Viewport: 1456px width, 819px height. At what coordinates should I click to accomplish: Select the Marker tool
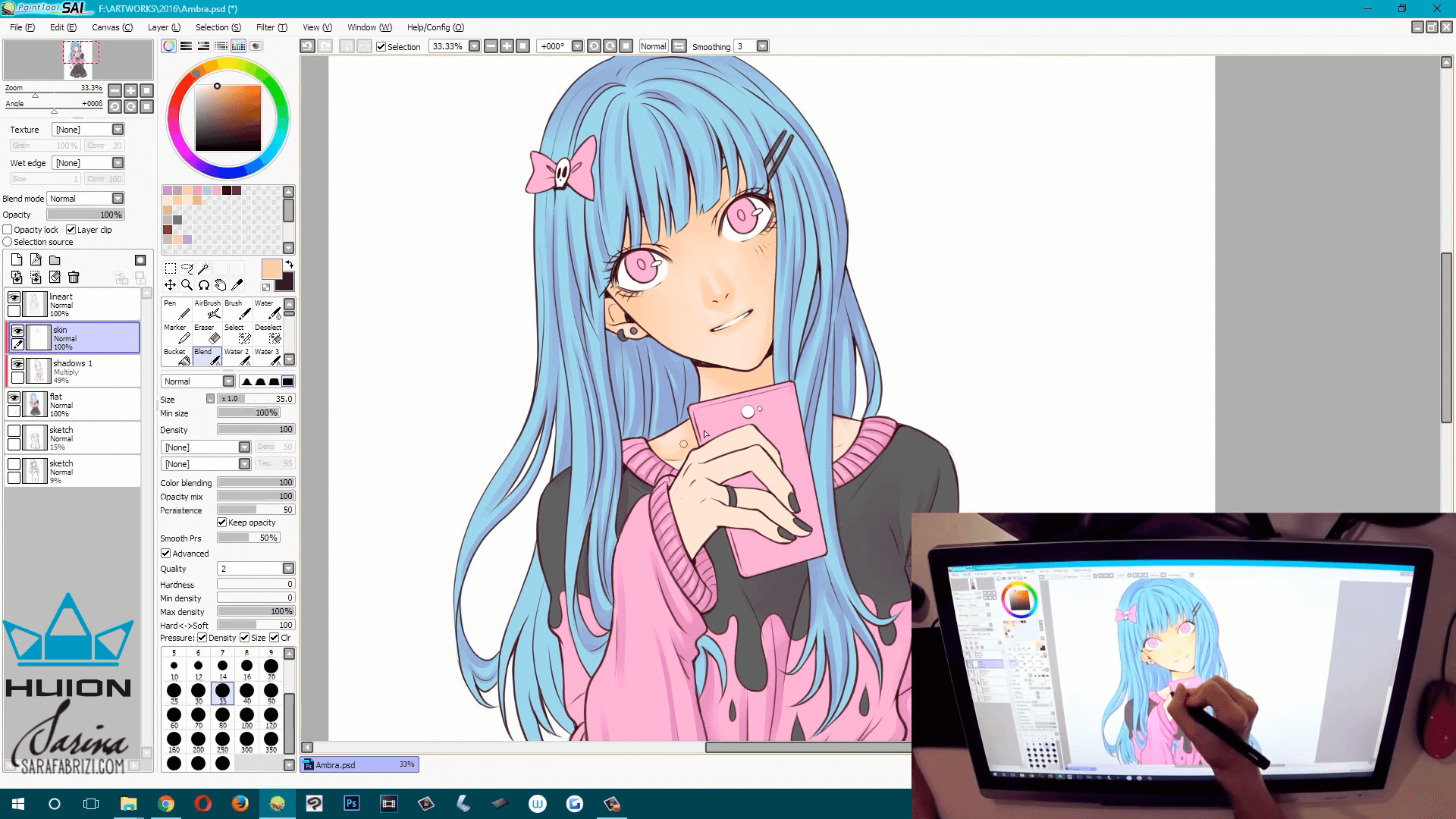point(177,334)
